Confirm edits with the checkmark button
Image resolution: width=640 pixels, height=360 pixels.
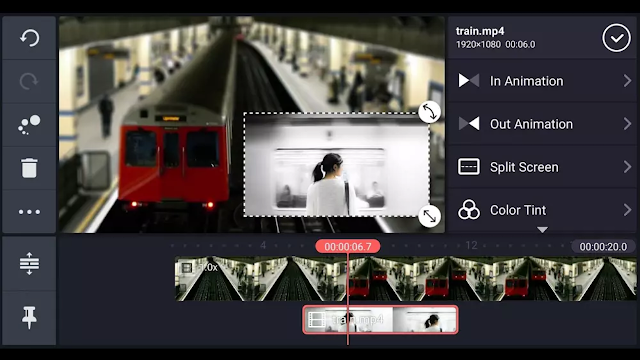(x=616, y=38)
